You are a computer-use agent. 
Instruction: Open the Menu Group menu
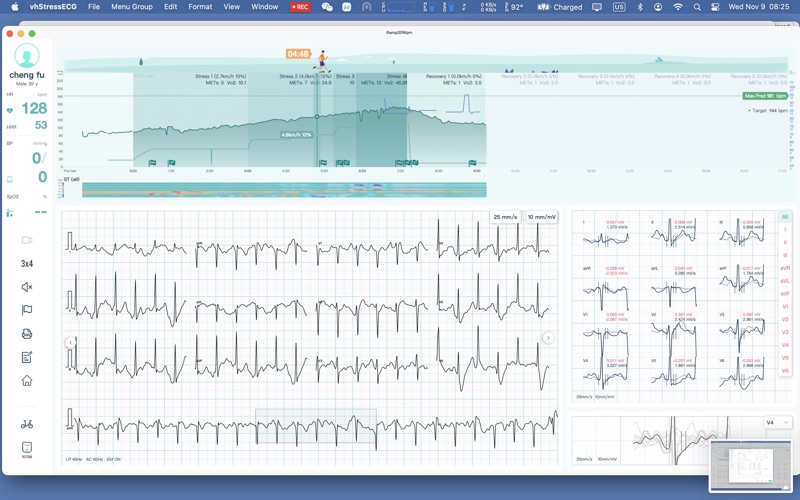point(132,7)
